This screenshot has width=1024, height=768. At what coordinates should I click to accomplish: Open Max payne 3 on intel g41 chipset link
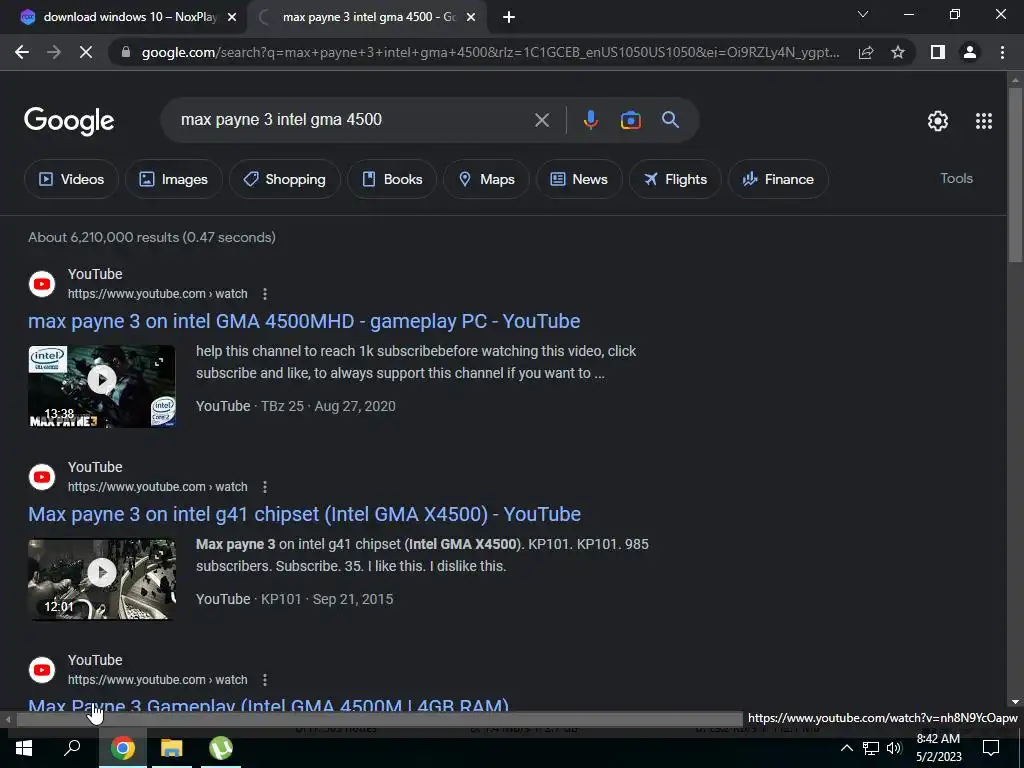click(x=304, y=515)
